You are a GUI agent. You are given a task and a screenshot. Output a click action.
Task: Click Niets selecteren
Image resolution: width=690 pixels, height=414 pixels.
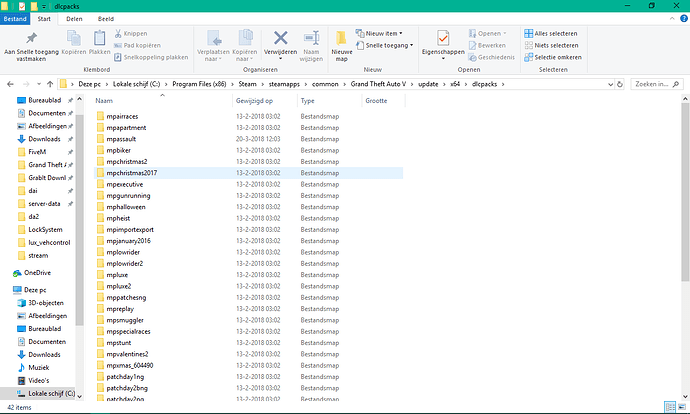point(551,45)
